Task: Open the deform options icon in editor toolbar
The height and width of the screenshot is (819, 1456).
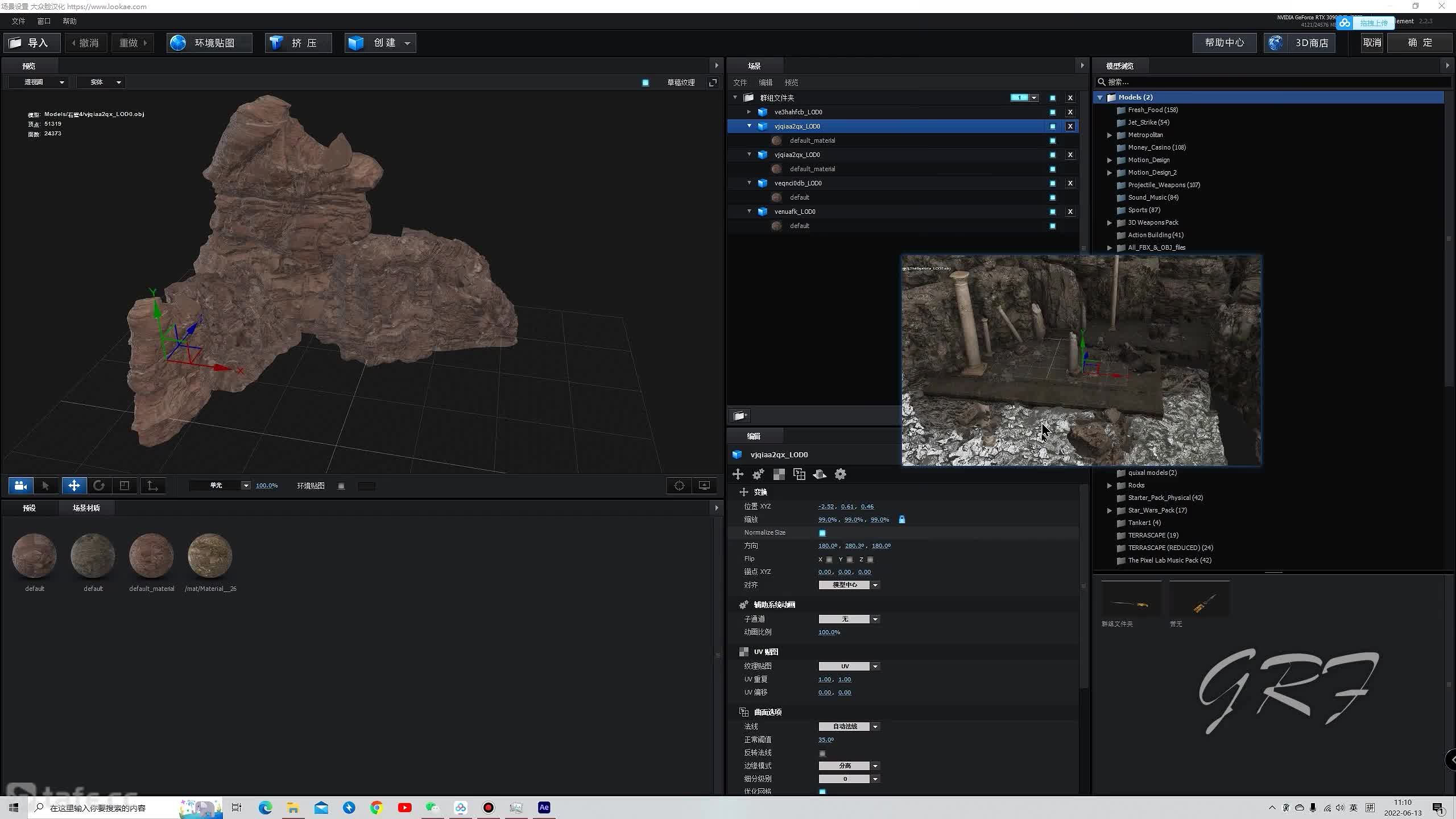Action: 820,474
